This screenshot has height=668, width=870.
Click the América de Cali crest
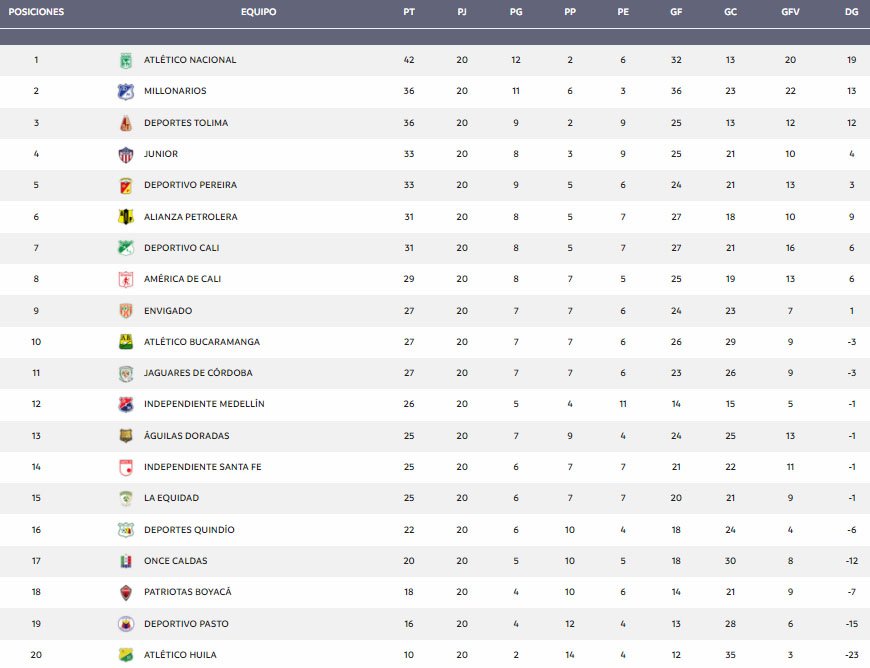(x=126, y=279)
